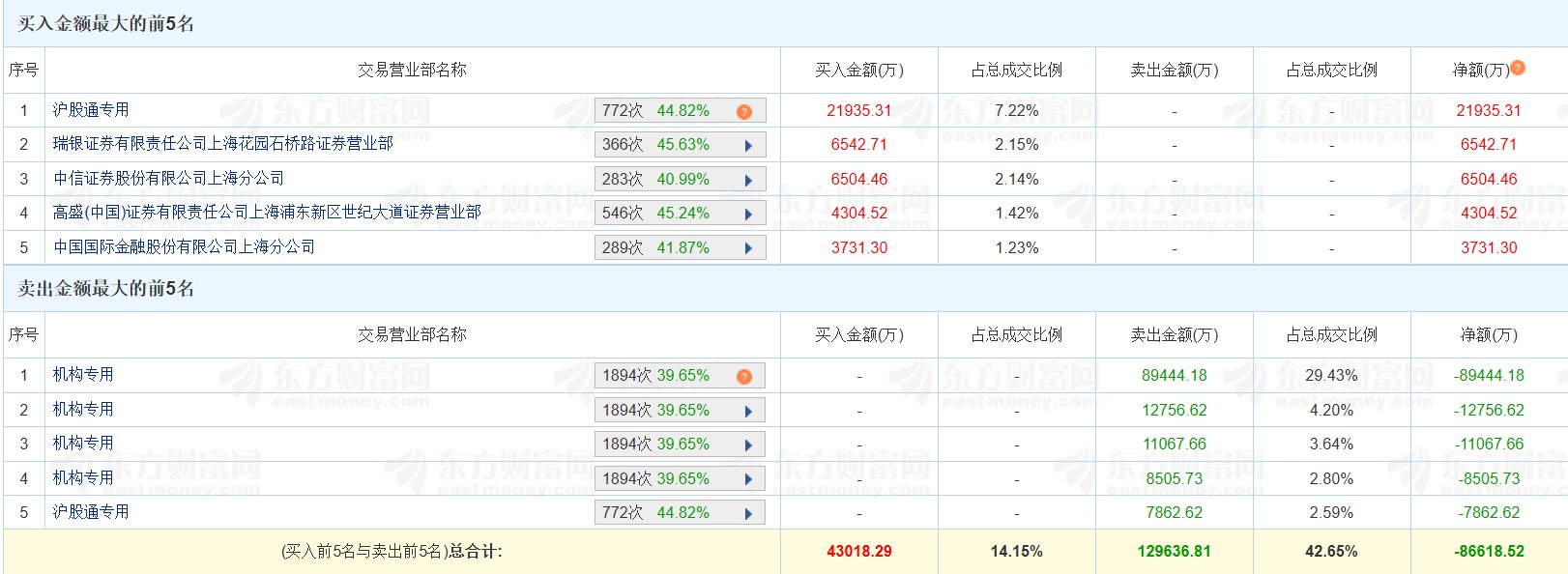The image size is (1568, 574).
Task: Click 交易营业部名称 header in the buyers table
Action: 412,71
